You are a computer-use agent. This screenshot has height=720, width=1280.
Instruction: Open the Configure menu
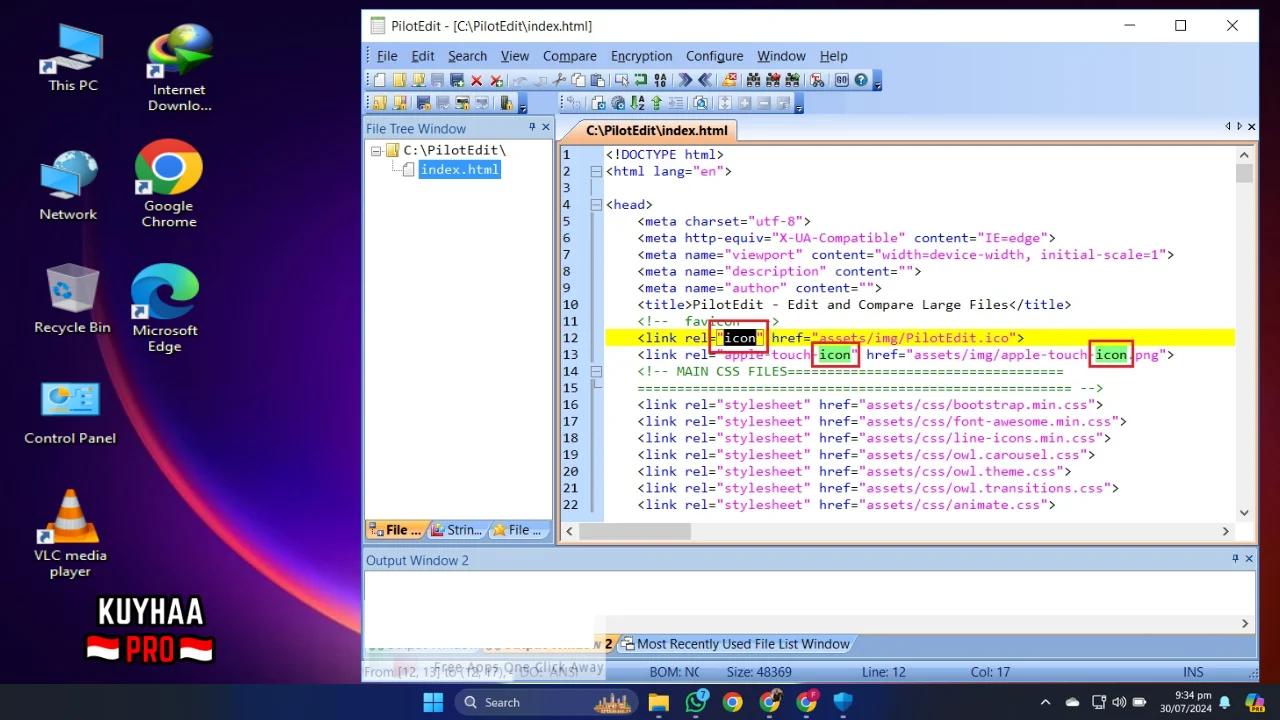(x=714, y=56)
